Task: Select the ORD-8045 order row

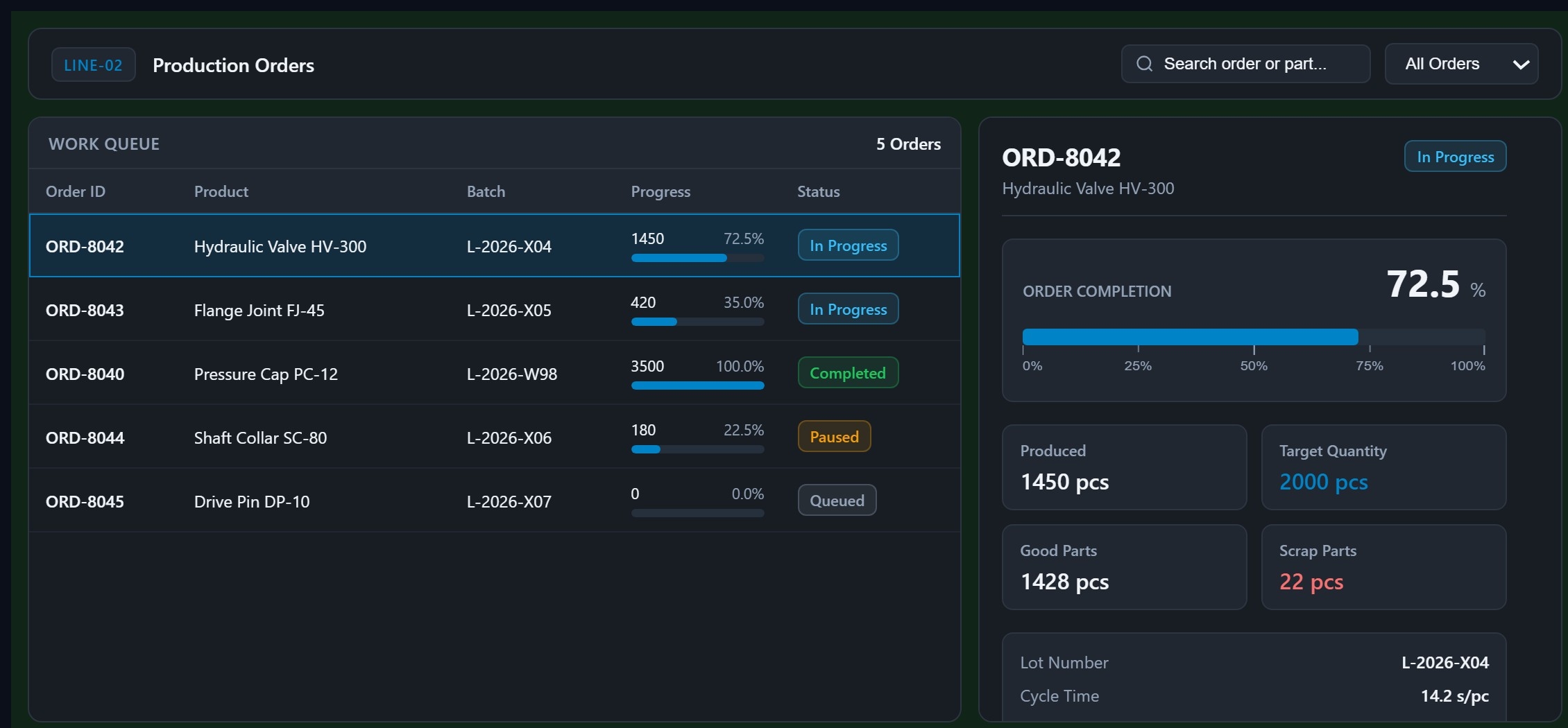Action: click(495, 501)
